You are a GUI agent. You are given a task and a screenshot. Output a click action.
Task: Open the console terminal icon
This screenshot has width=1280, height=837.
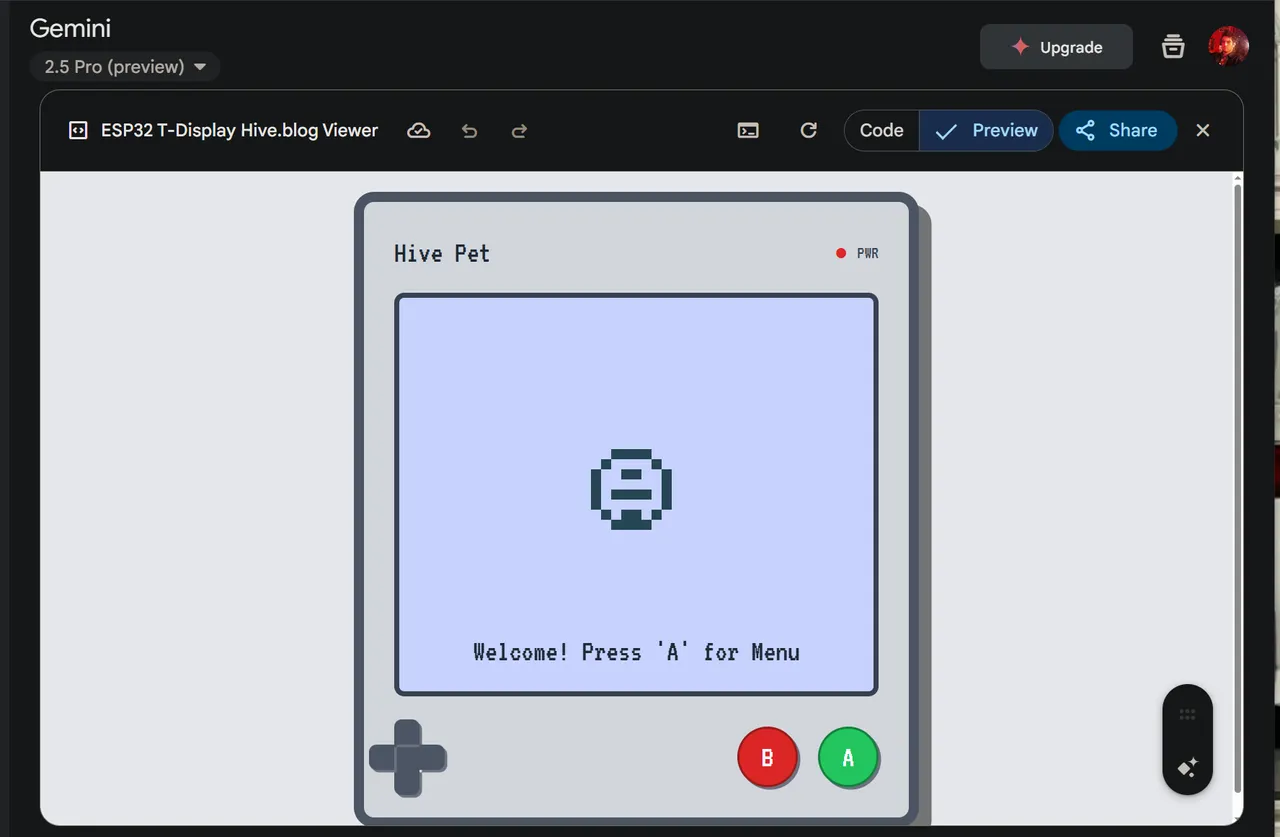coord(748,131)
